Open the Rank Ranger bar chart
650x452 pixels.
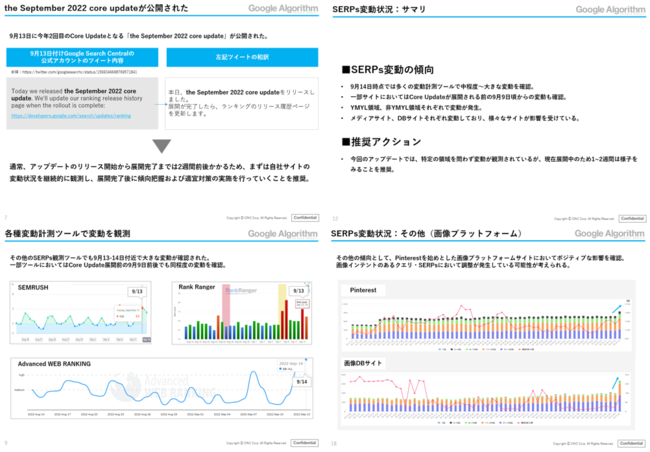(242, 313)
